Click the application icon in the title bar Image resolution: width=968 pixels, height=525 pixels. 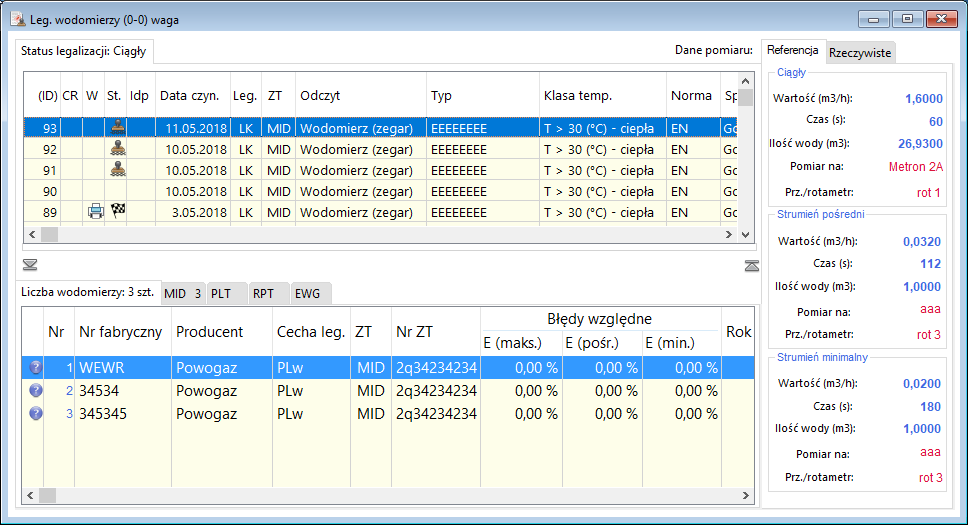tap(17, 19)
